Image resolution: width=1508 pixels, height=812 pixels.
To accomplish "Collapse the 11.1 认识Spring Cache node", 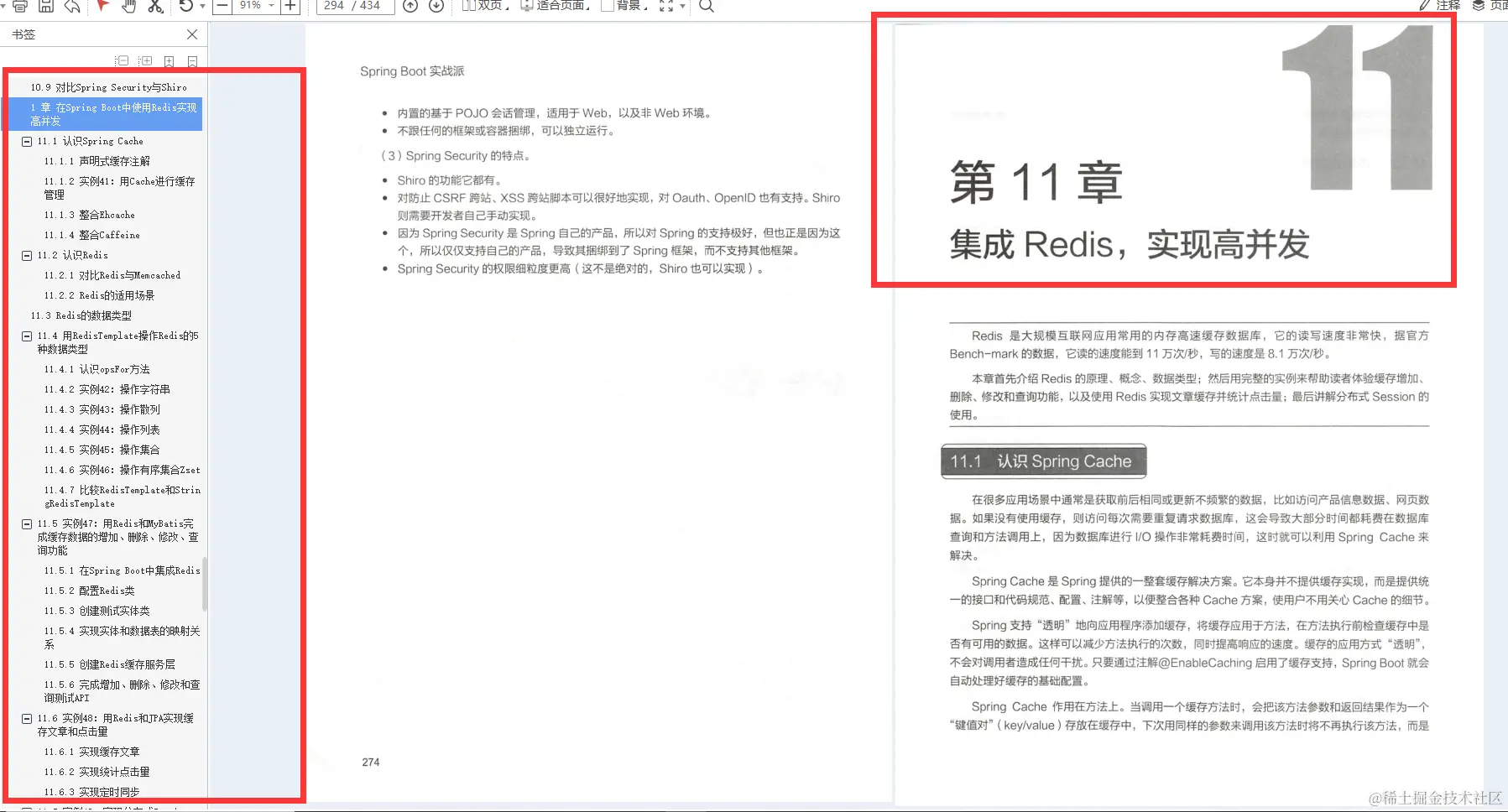I will click(27, 142).
